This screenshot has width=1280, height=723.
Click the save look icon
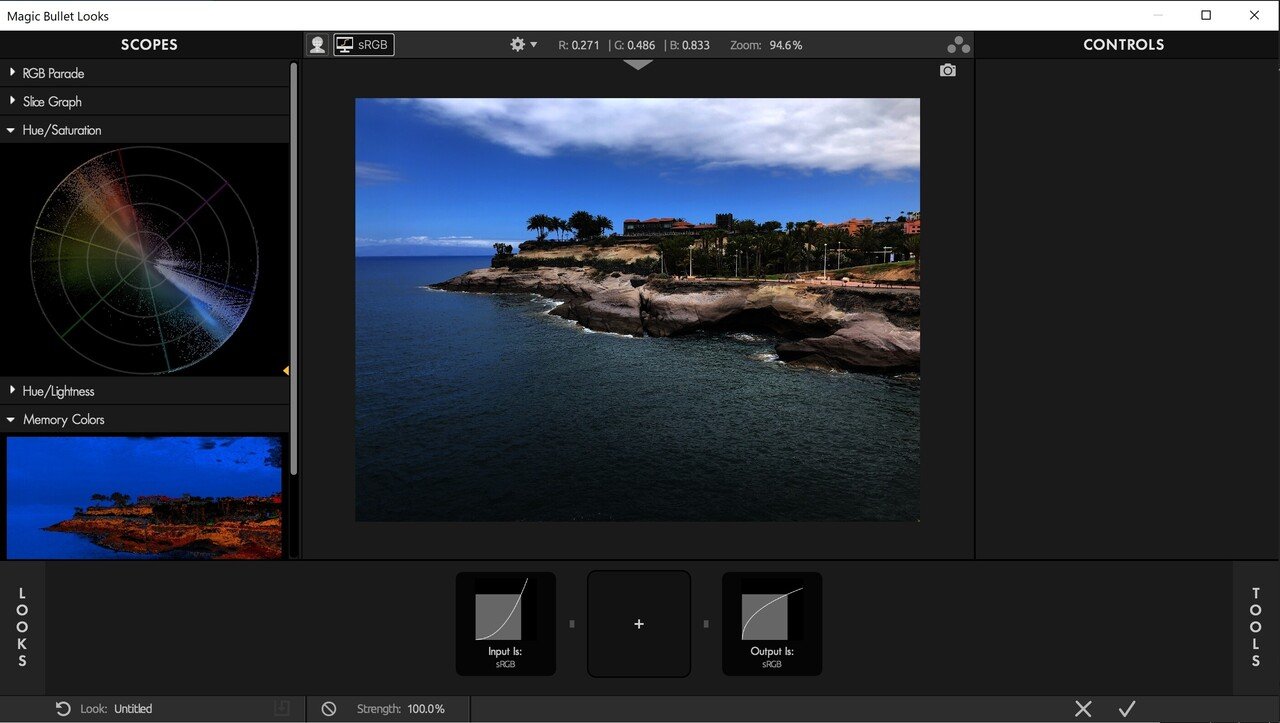(282, 709)
